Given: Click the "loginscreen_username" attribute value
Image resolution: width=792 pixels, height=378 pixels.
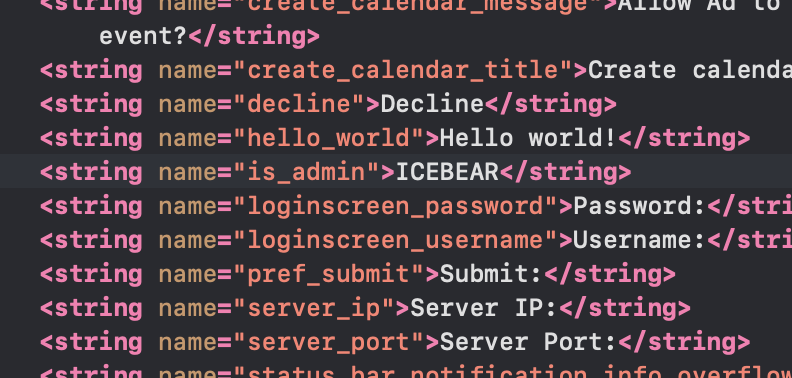Looking at the screenshot, I should tap(395, 240).
